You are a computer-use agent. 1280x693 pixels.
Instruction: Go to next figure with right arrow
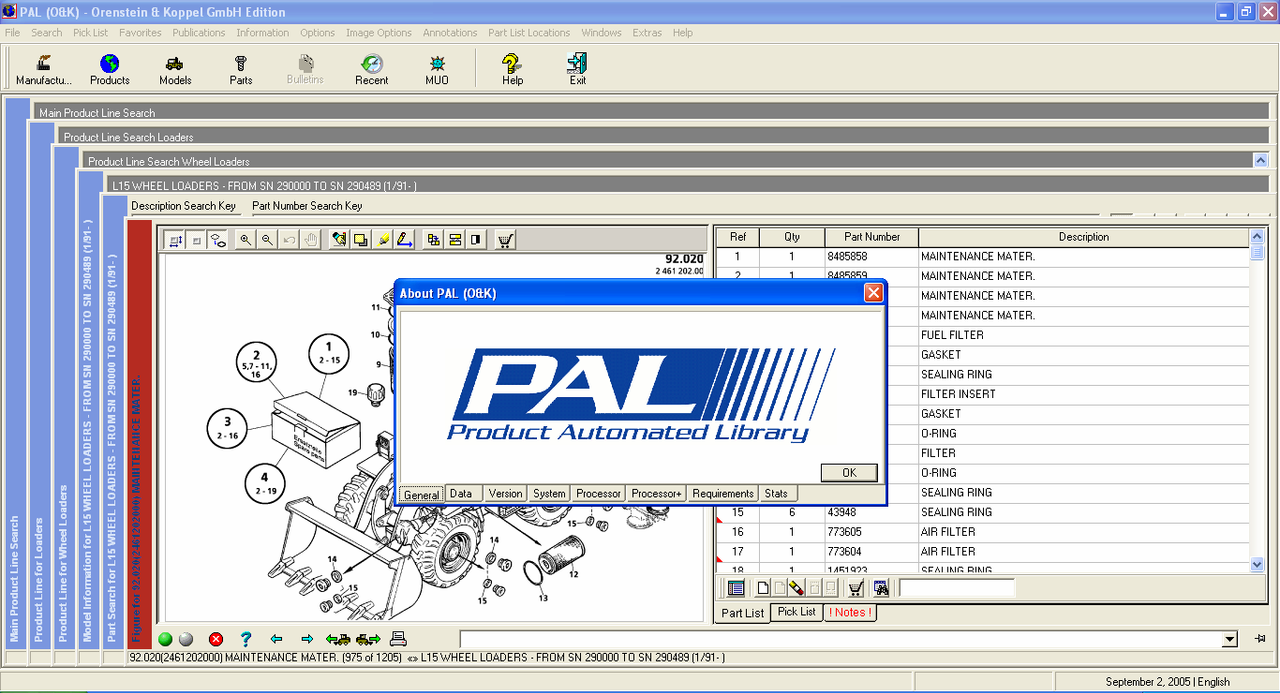(x=307, y=639)
